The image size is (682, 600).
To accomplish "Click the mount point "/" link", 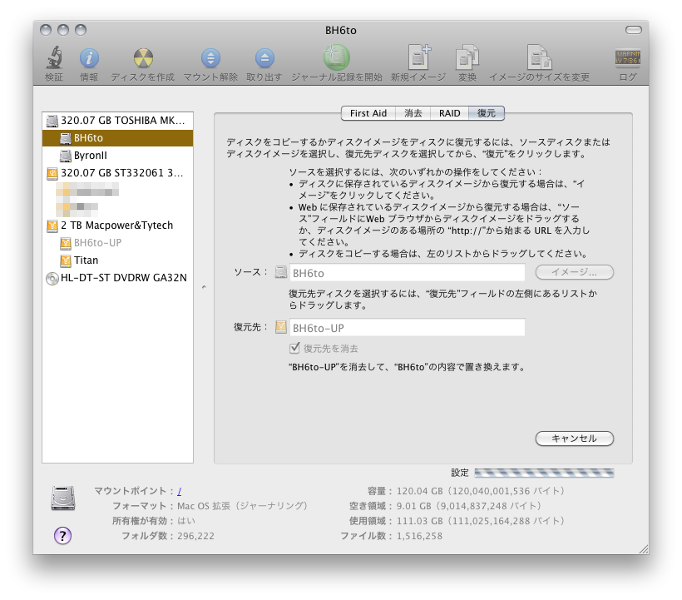I will coord(179,491).
